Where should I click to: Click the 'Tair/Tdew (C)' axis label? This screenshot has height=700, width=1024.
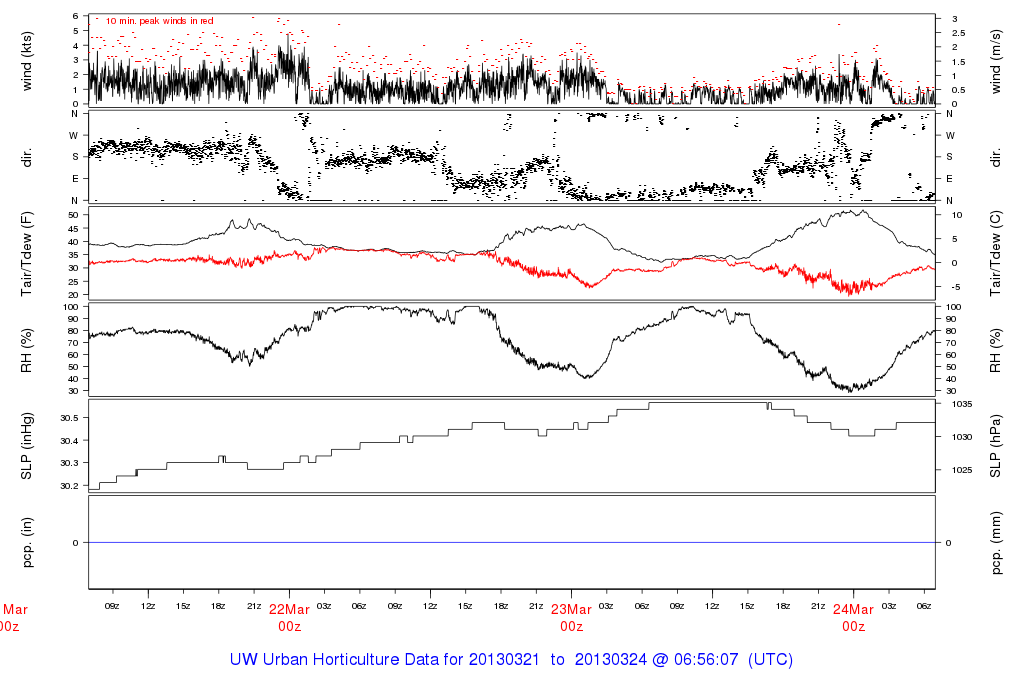coord(996,254)
